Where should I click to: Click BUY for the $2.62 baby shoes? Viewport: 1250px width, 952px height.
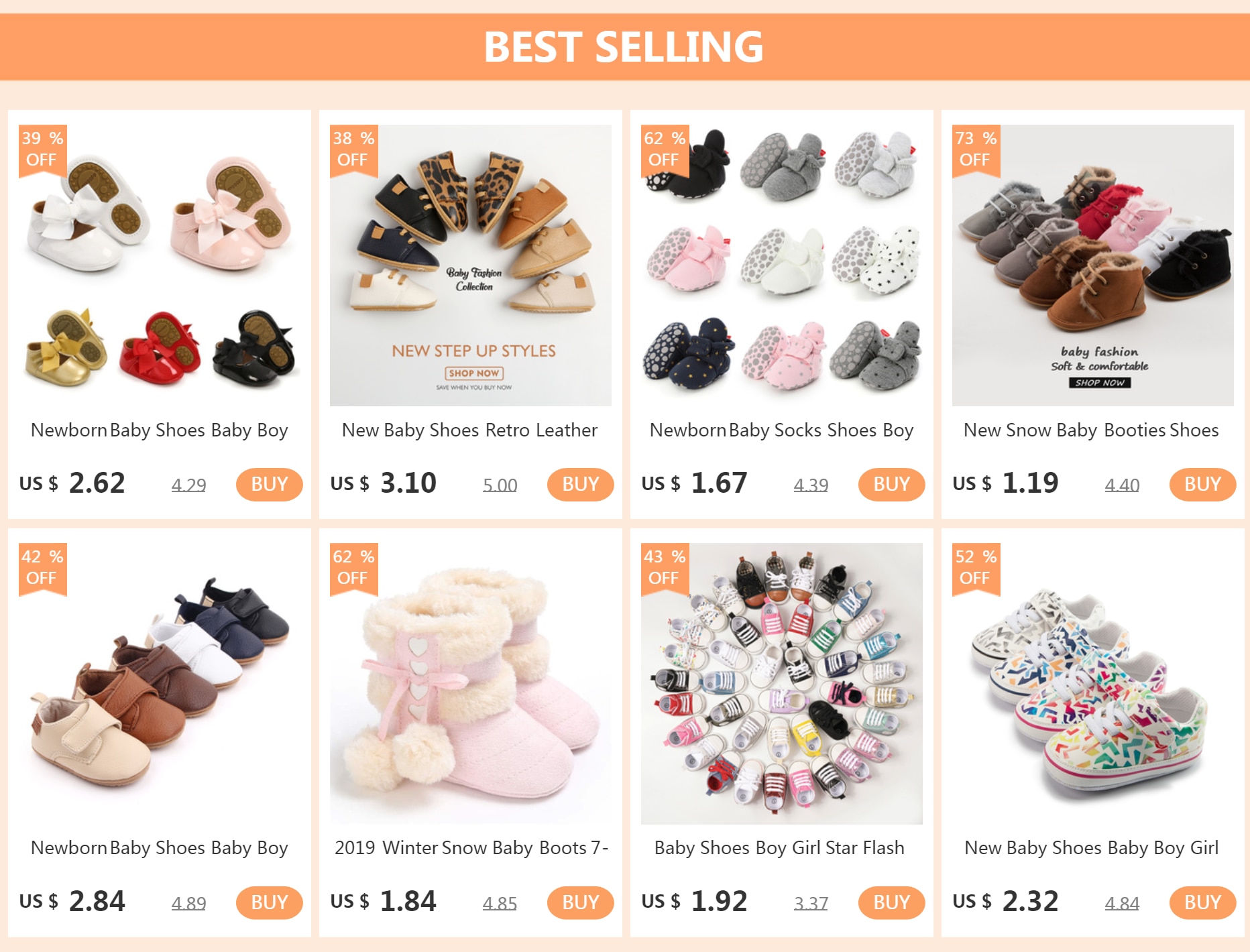269,484
